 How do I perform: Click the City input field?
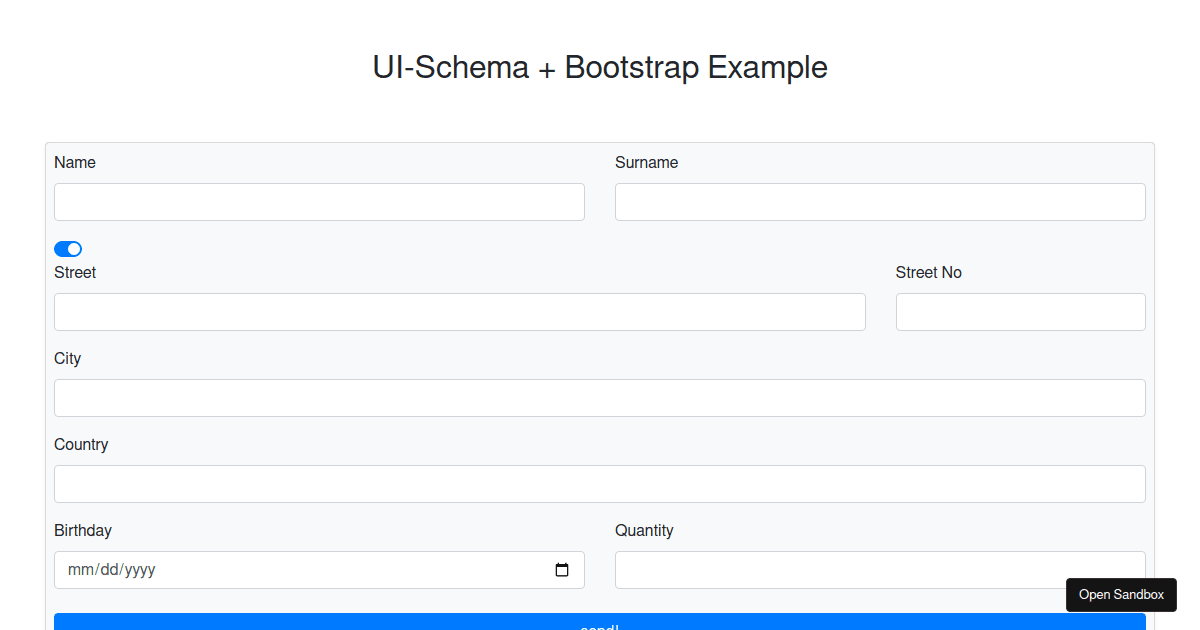click(600, 397)
